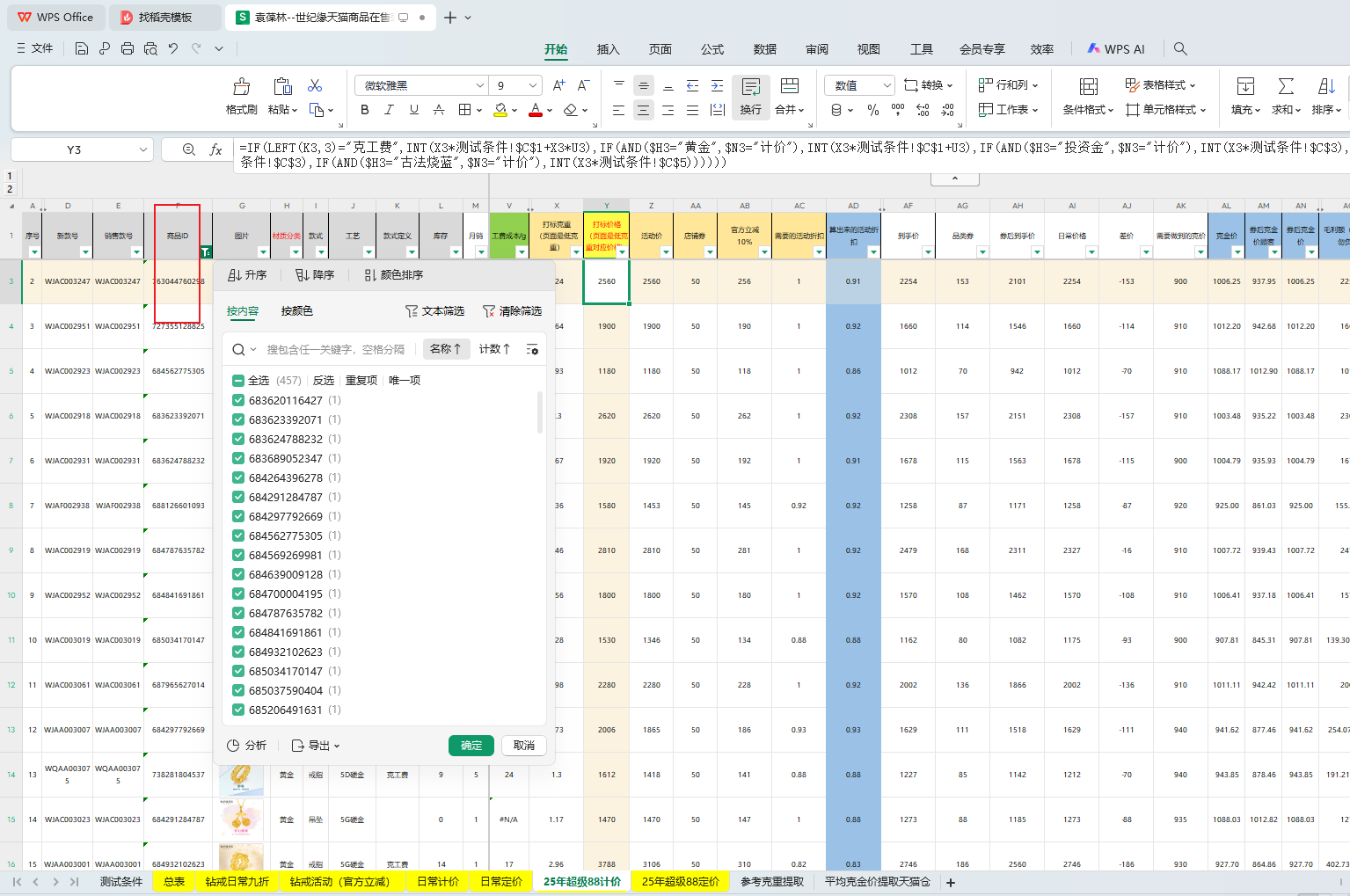Uncheck 684787635782 in filter list
Viewport: 1350px width, 896px height.
[238, 613]
